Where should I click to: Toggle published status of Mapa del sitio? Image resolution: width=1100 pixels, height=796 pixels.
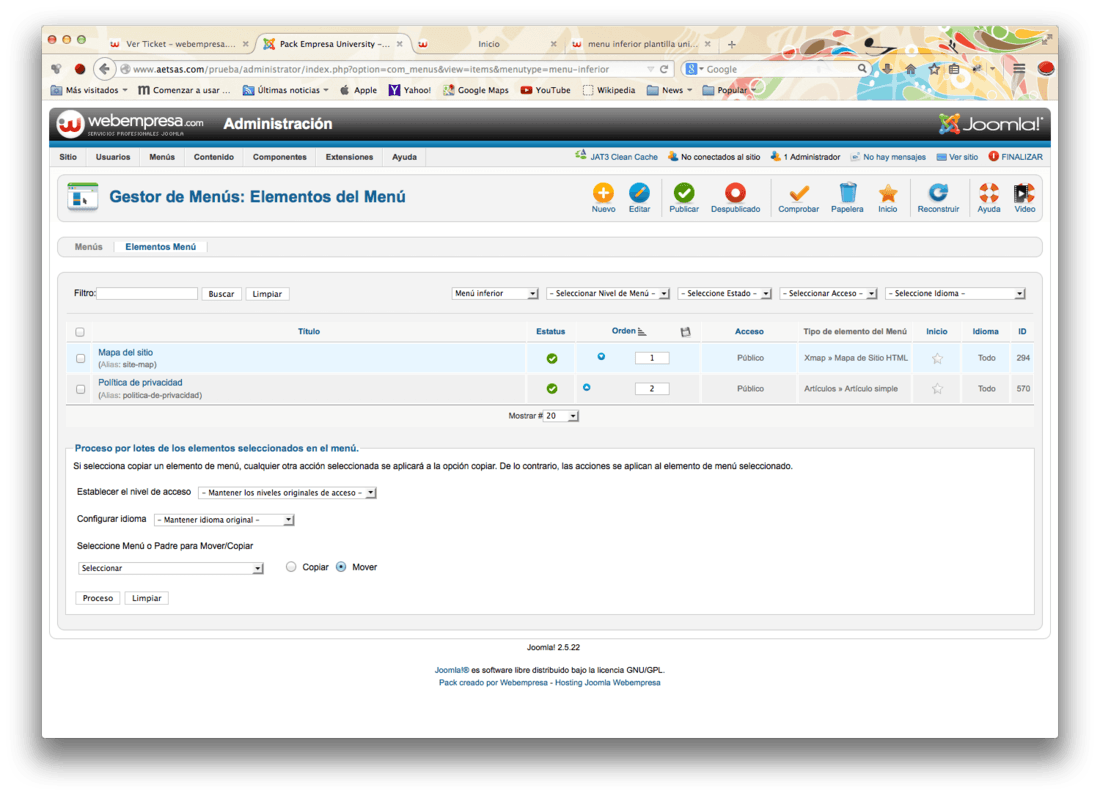[x=552, y=358]
